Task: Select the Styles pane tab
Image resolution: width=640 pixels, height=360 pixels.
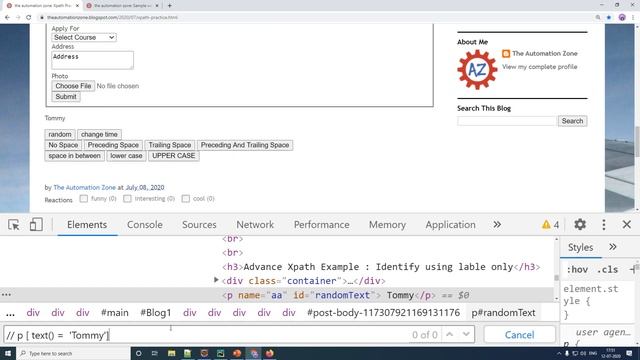Action: 580,247
